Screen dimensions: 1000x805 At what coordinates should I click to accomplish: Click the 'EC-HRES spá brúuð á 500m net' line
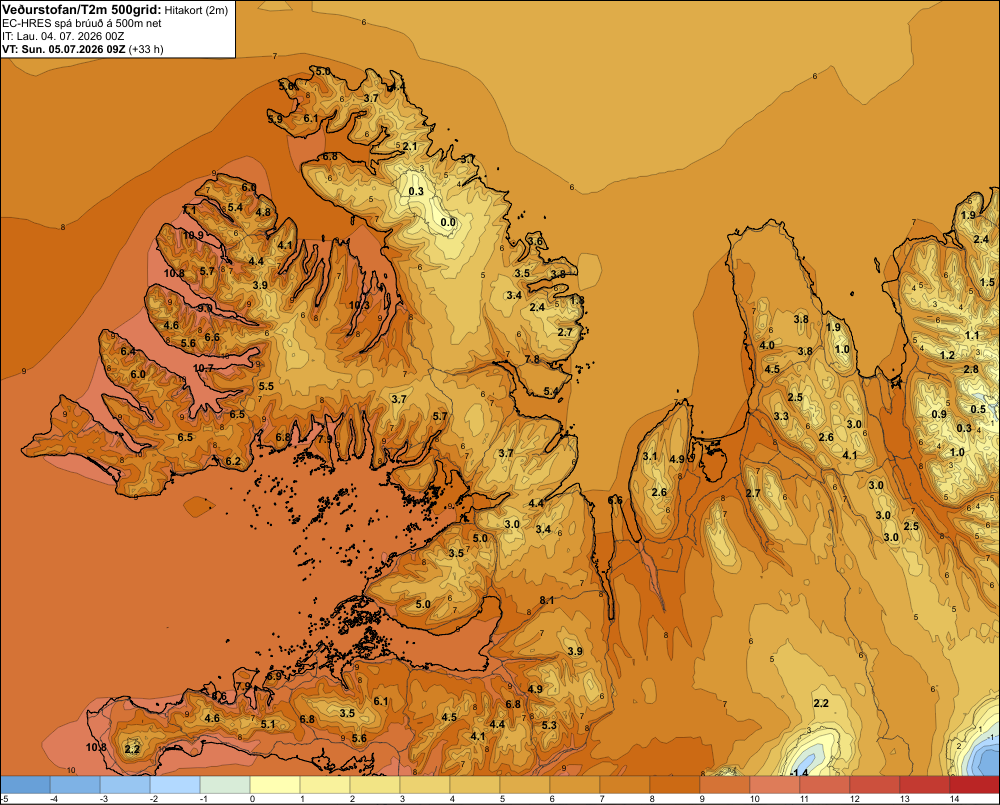point(82,23)
